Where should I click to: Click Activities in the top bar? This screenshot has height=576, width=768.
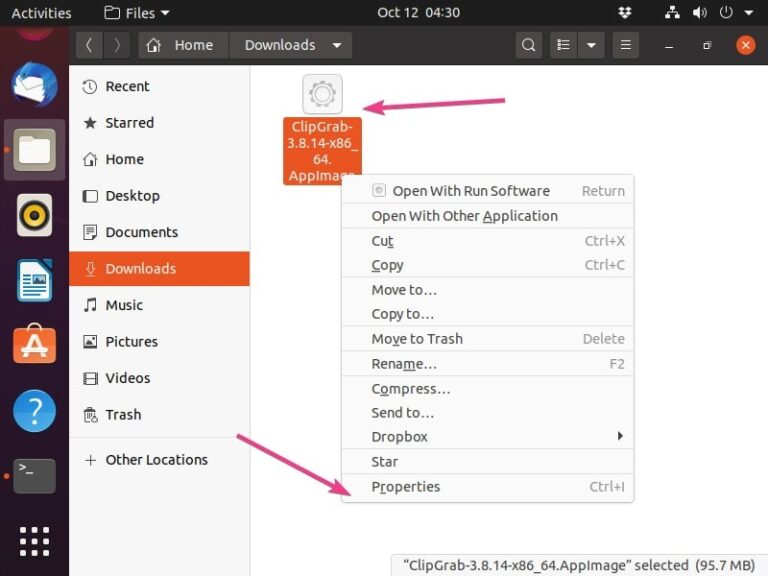[41, 13]
